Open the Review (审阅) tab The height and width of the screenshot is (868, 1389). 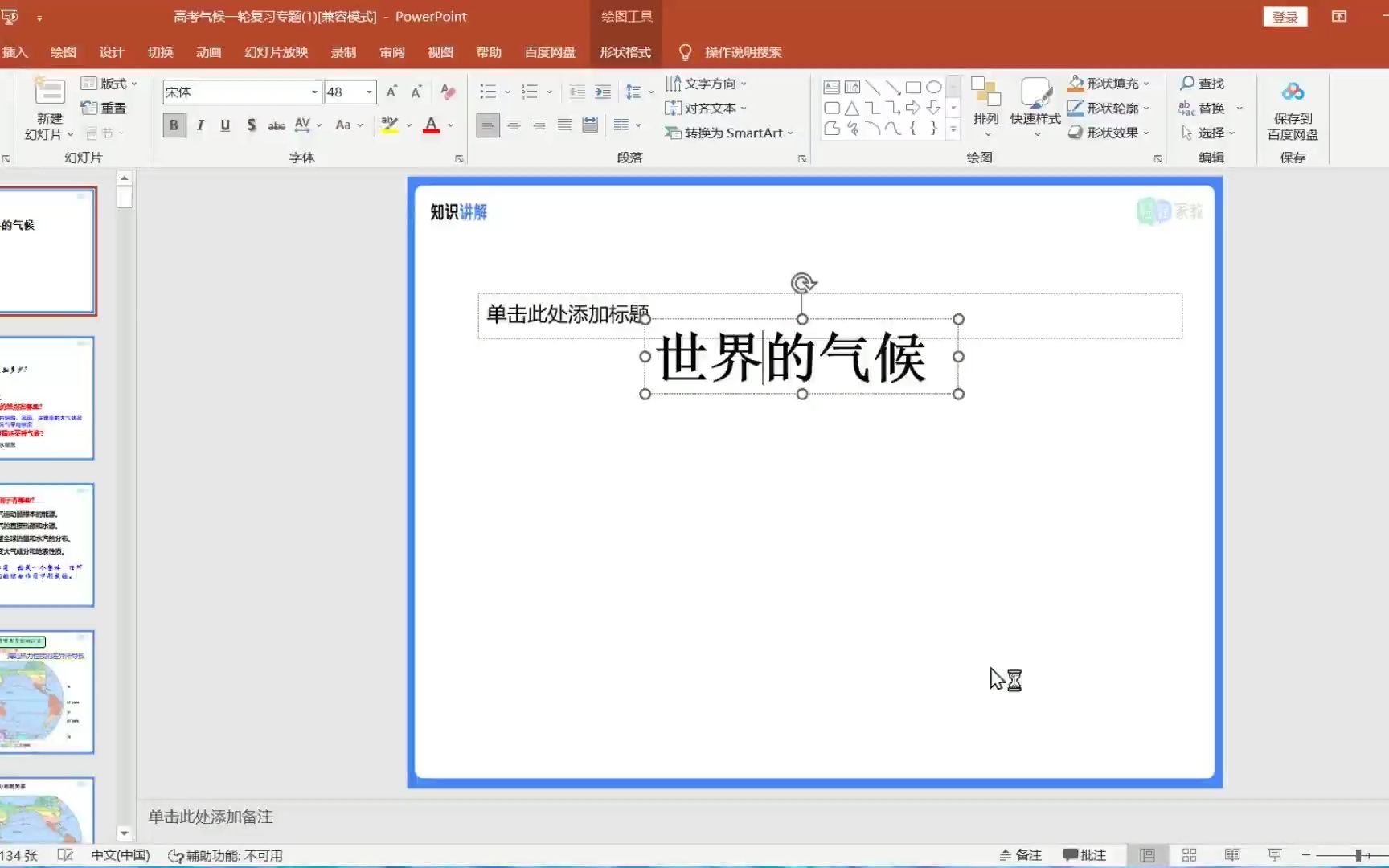pos(391,52)
